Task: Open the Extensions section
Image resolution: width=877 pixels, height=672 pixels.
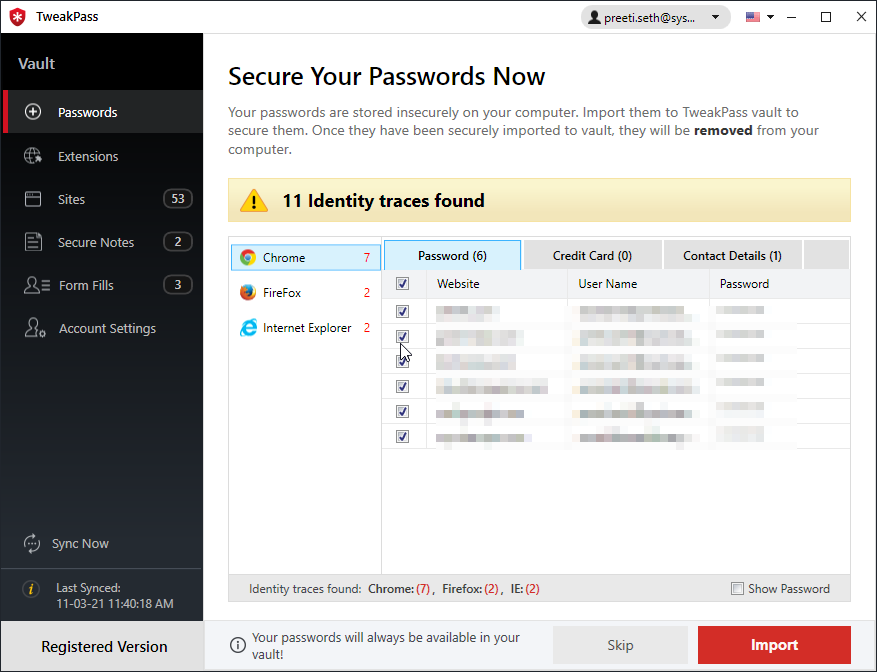Action: [89, 156]
